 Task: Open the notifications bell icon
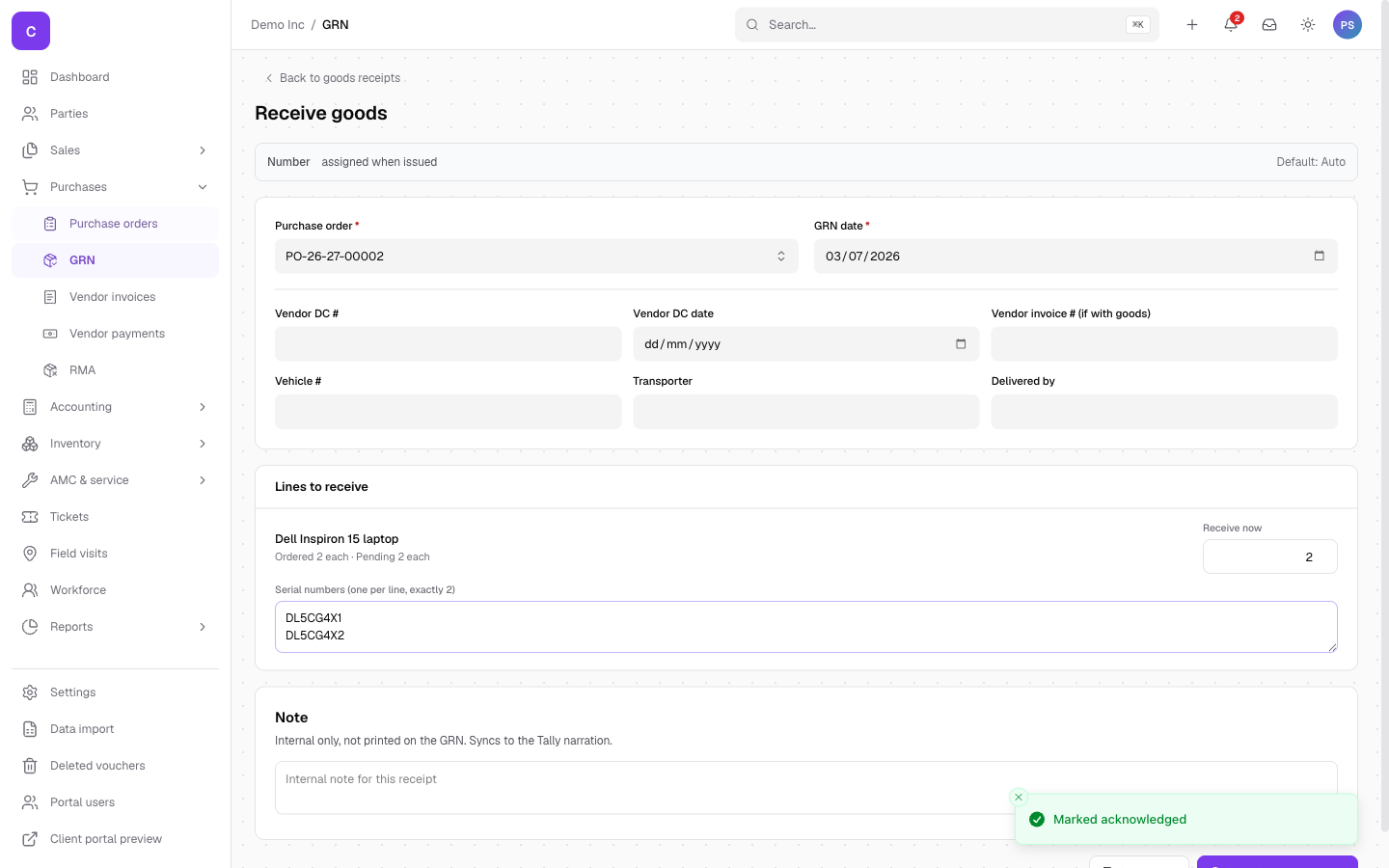1231,25
